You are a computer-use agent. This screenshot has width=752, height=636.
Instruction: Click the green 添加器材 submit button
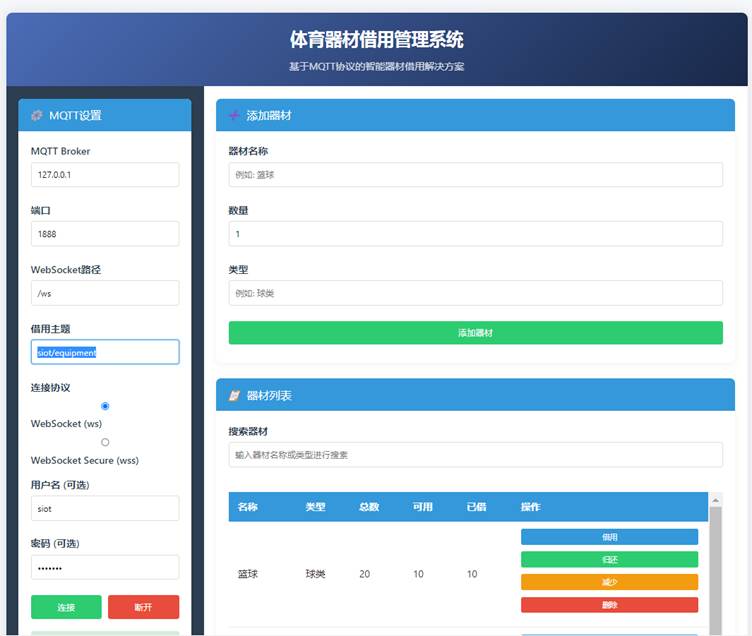pyautogui.click(x=475, y=333)
